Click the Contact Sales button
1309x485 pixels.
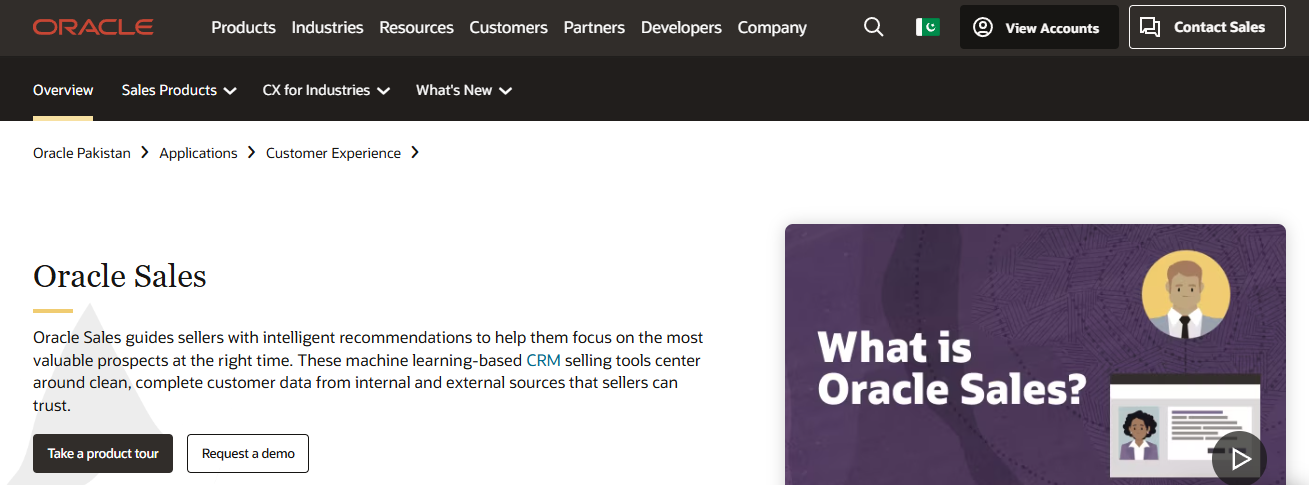[1206, 27]
